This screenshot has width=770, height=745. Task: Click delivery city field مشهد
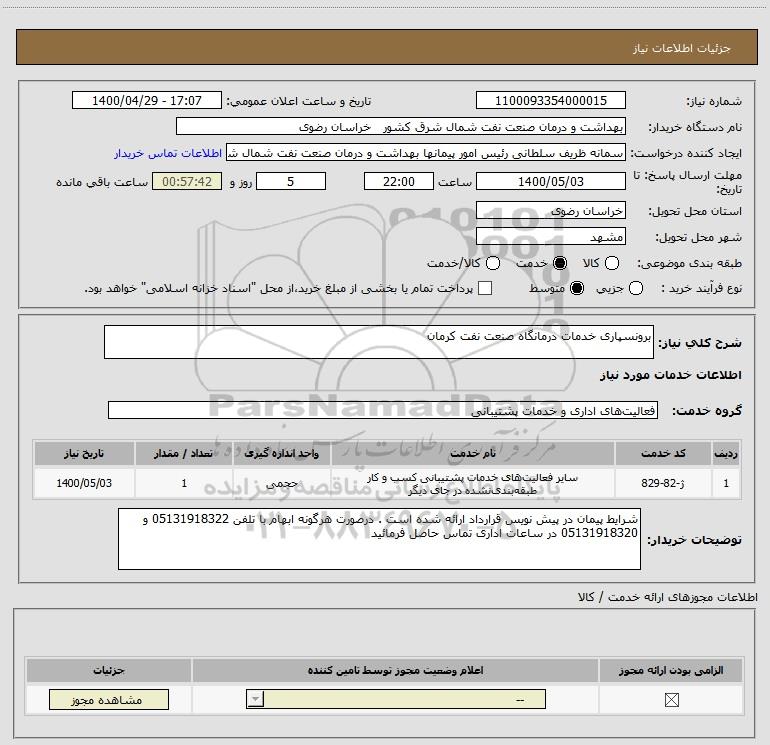pyautogui.click(x=550, y=237)
